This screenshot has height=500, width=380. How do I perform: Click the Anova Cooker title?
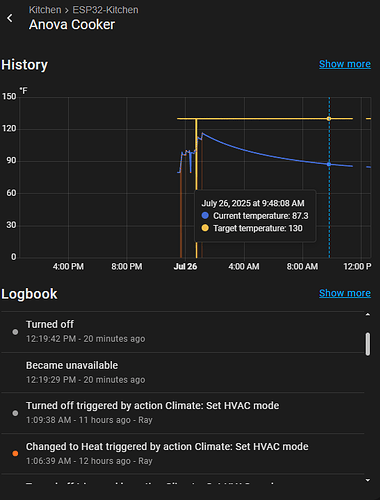point(72,25)
